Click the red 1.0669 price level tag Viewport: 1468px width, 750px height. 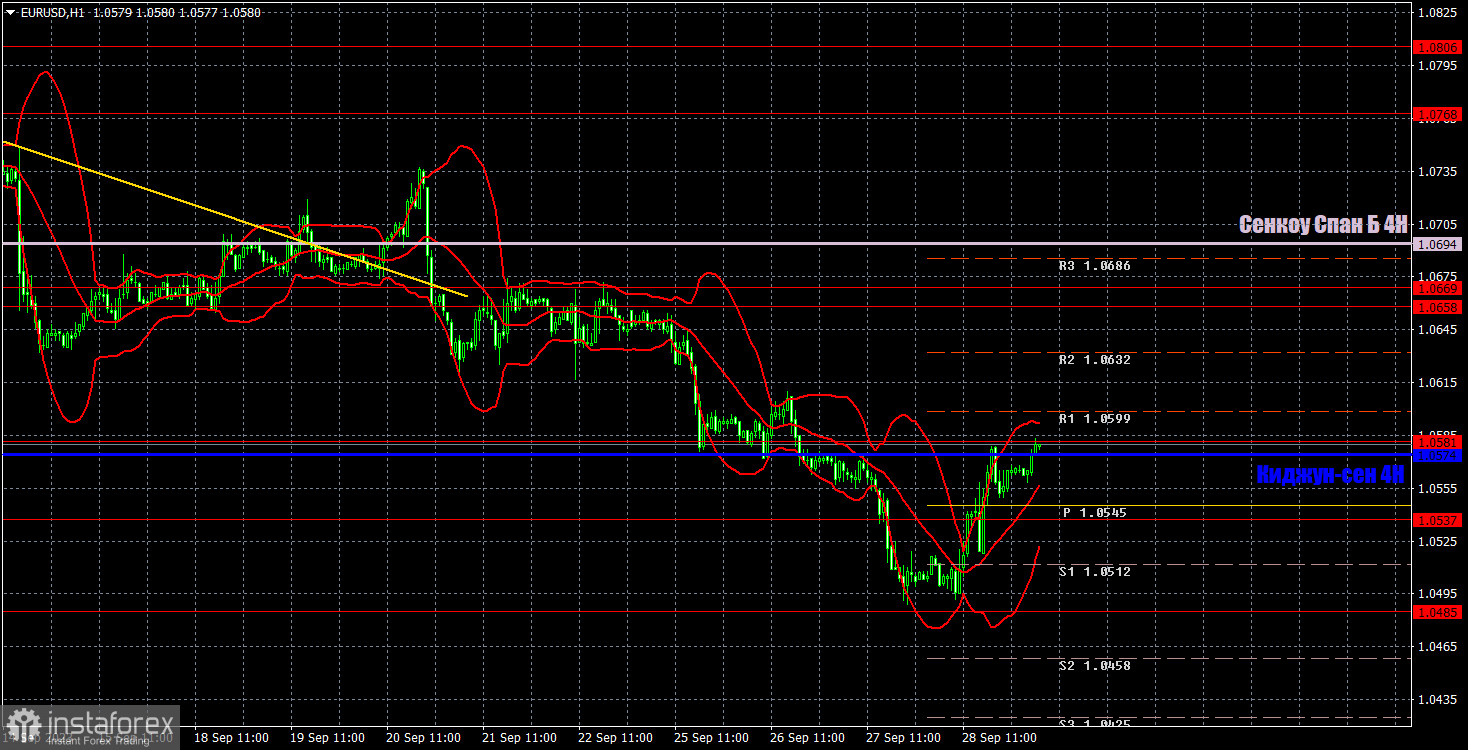point(1439,288)
